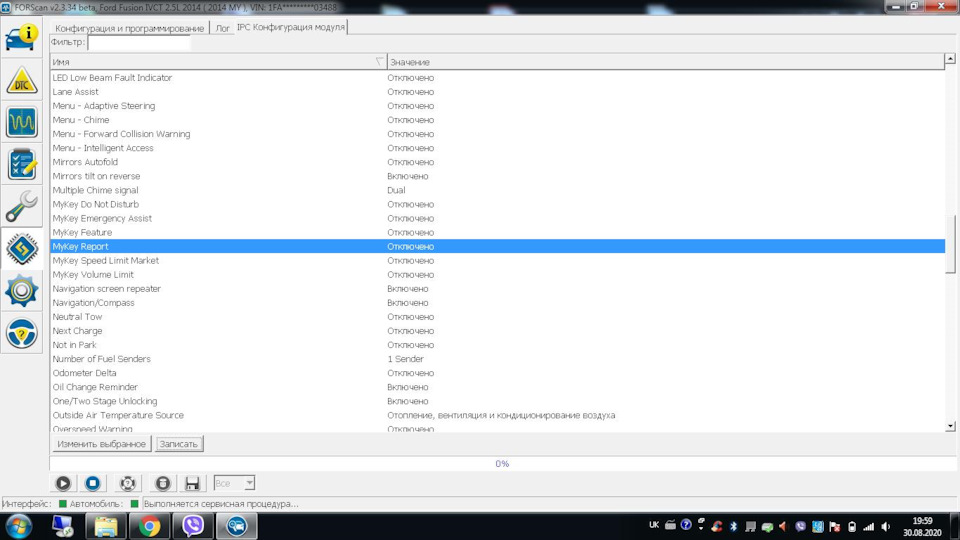This screenshot has width=960, height=540.
Task: Open Chrome from the taskbar
Action: 149,526
